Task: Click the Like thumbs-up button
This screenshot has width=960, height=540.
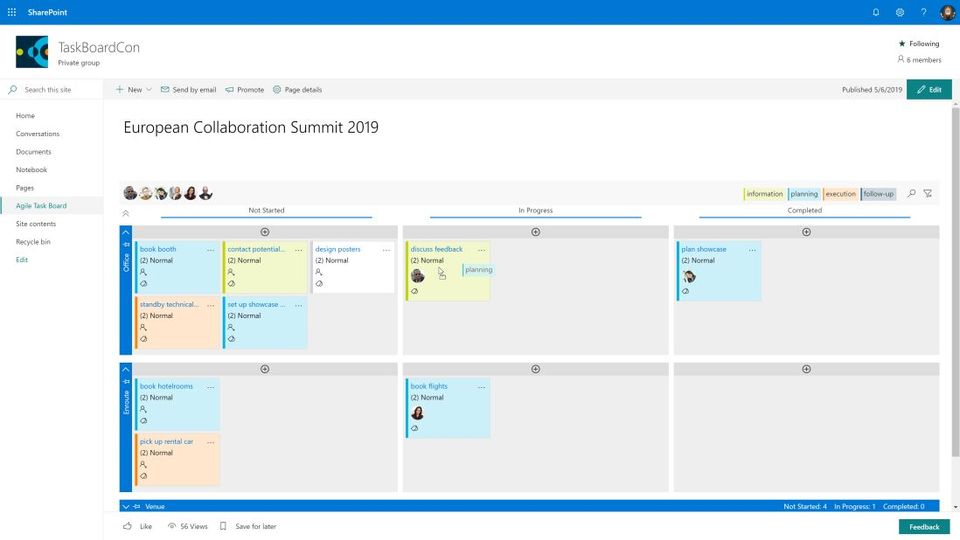Action: tap(138, 527)
